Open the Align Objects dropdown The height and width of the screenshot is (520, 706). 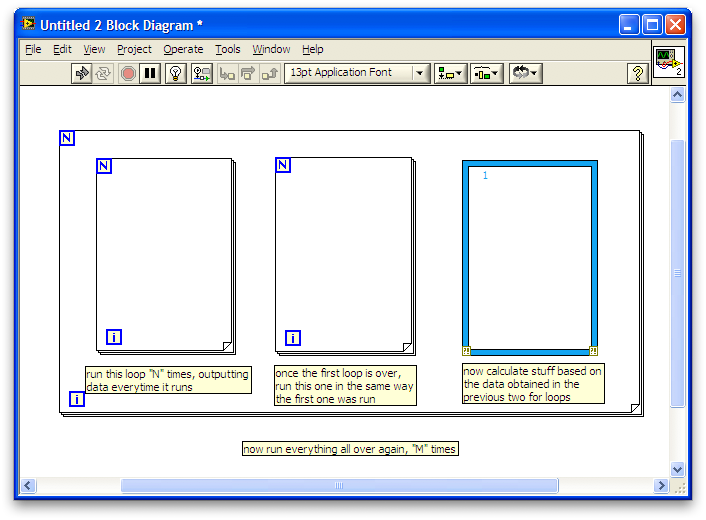pyautogui.click(x=450, y=73)
